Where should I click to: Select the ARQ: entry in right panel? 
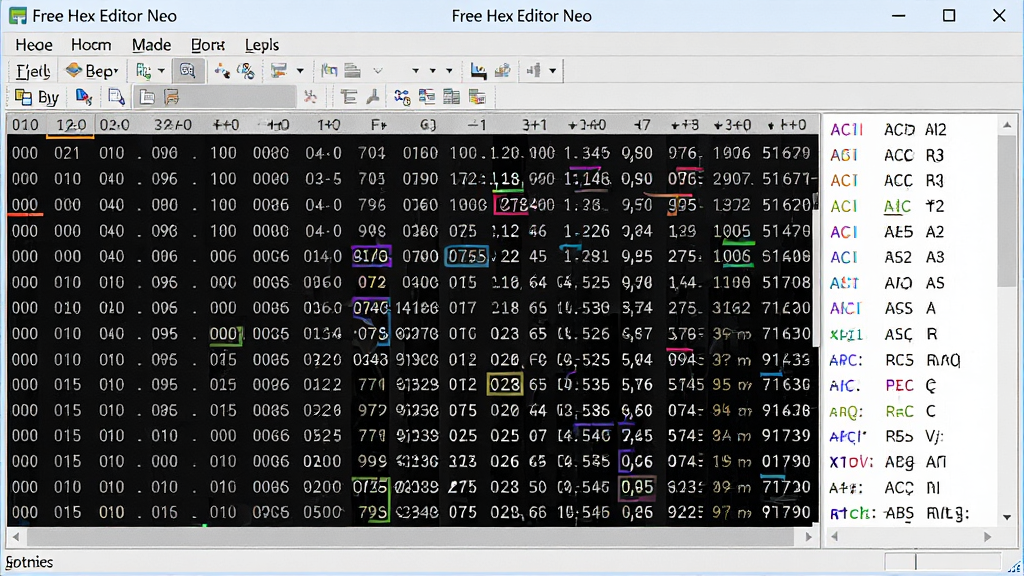tap(846, 411)
